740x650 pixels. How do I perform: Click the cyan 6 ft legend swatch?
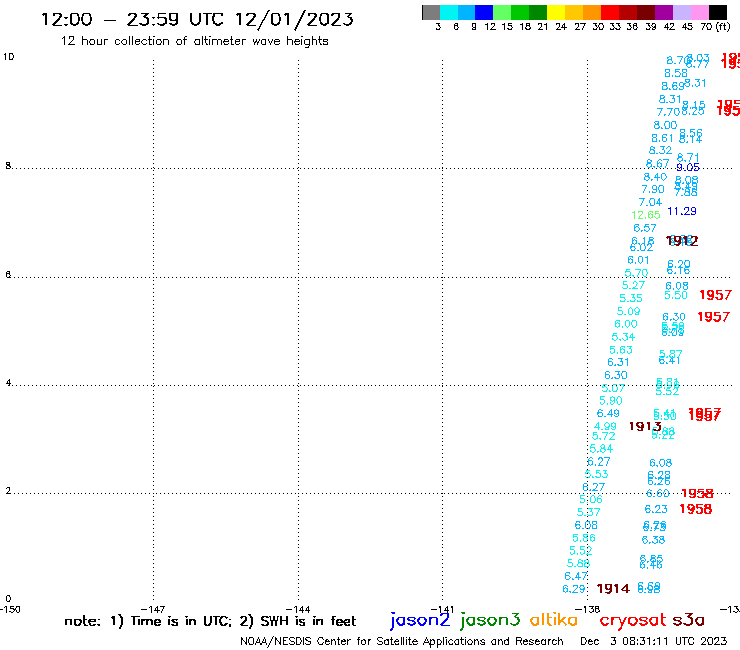point(449,12)
